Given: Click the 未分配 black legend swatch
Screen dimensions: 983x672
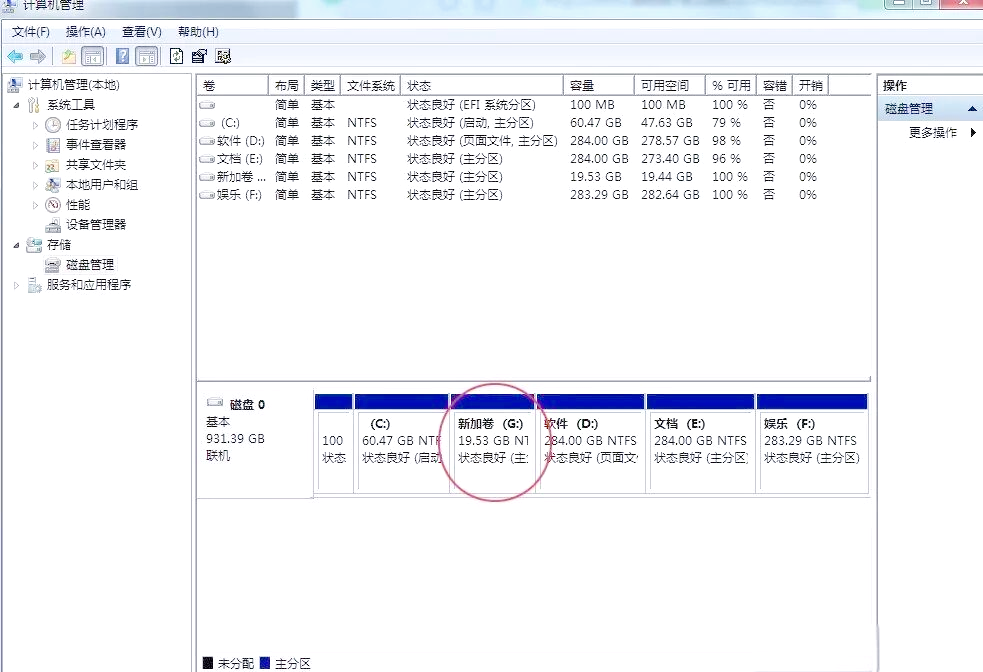Looking at the screenshot, I should click(x=208, y=663).
